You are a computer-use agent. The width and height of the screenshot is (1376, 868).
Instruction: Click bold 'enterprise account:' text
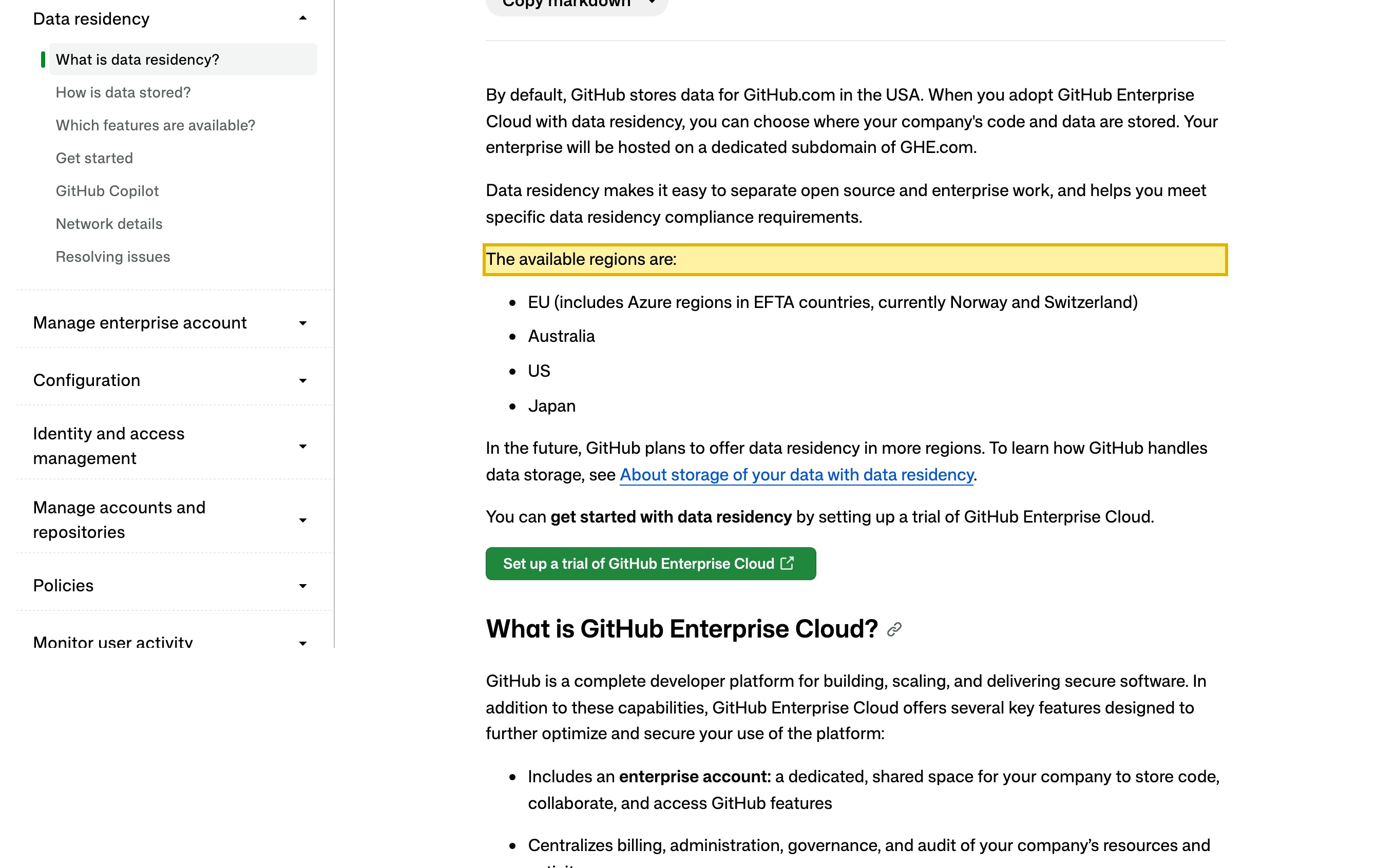click(695, 777)
